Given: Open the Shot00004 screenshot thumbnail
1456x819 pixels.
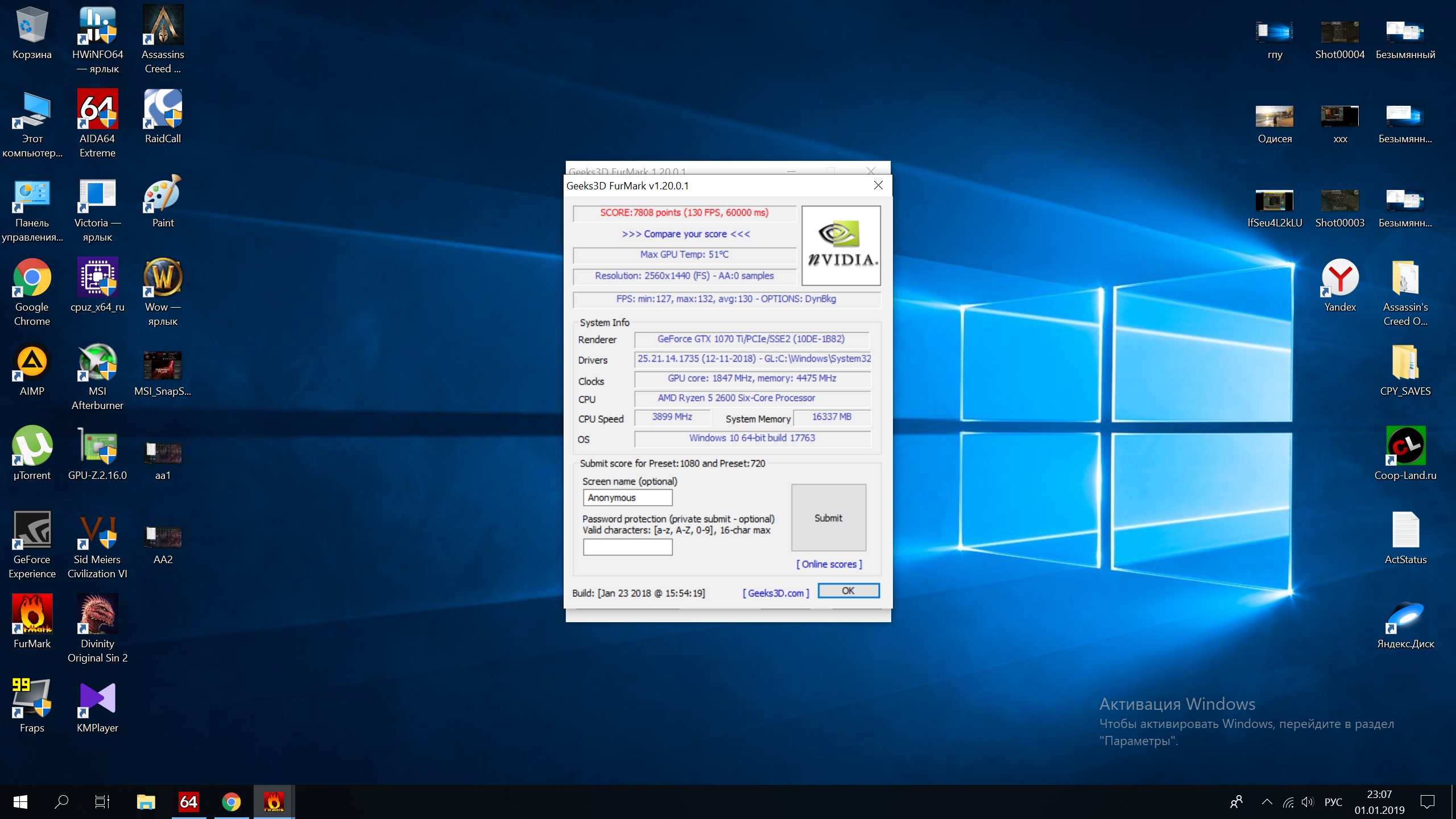Looking at the screenshot, I should (x=1340, y=32).
